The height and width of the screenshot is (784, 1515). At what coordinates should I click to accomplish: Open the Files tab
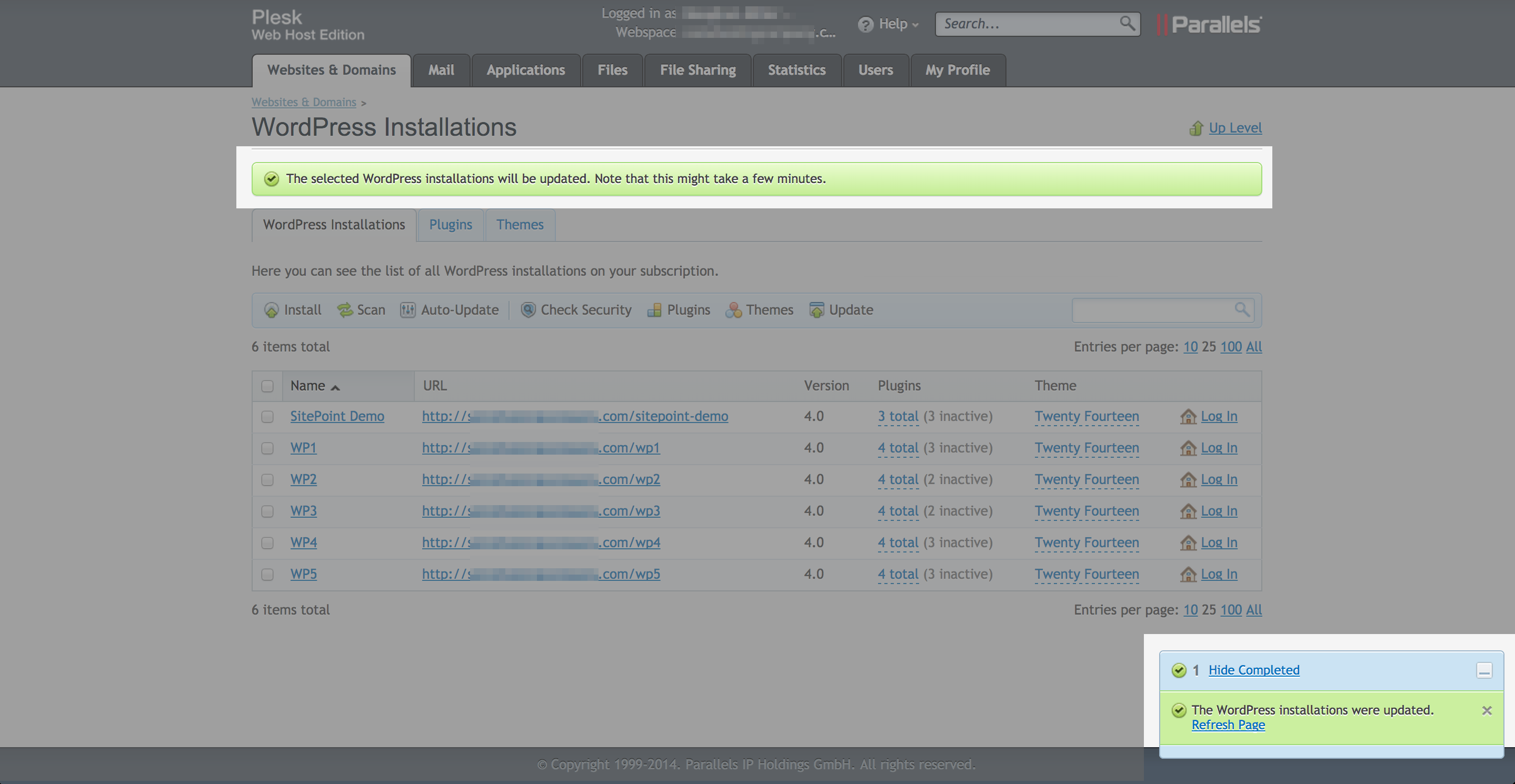pos(612,71)
